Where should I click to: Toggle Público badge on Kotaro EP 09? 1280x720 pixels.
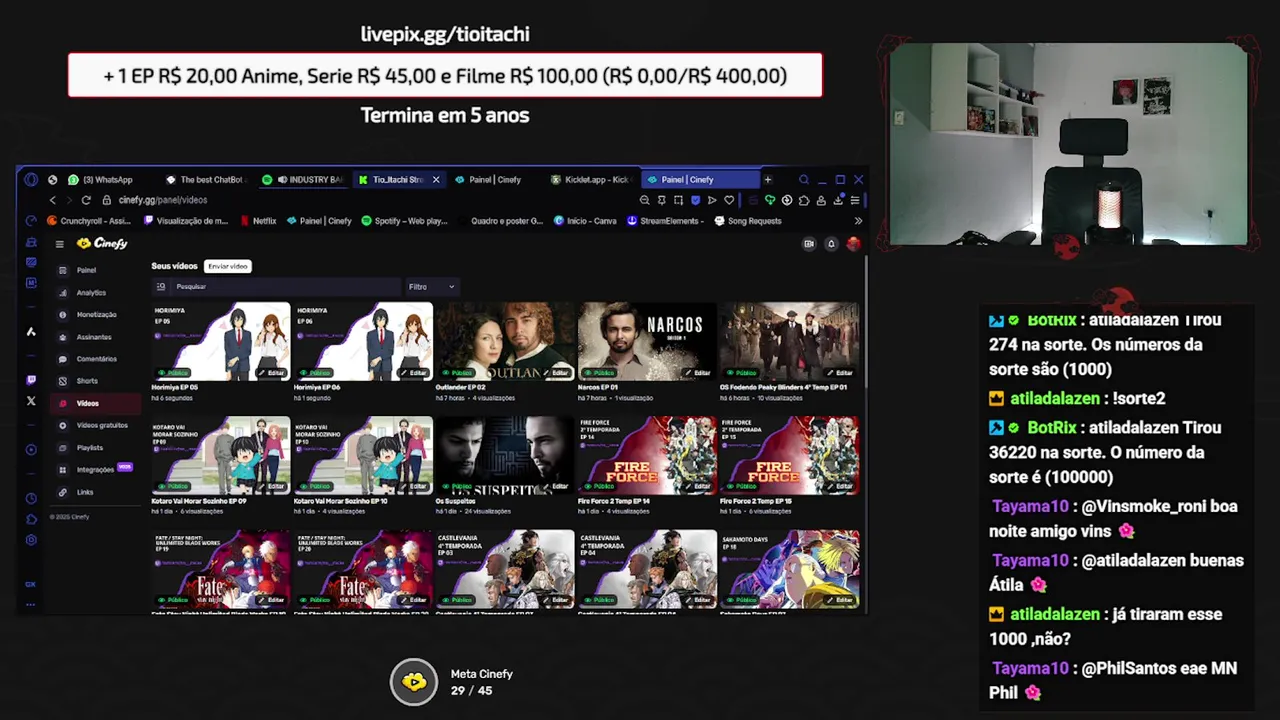tap(173, 487)
